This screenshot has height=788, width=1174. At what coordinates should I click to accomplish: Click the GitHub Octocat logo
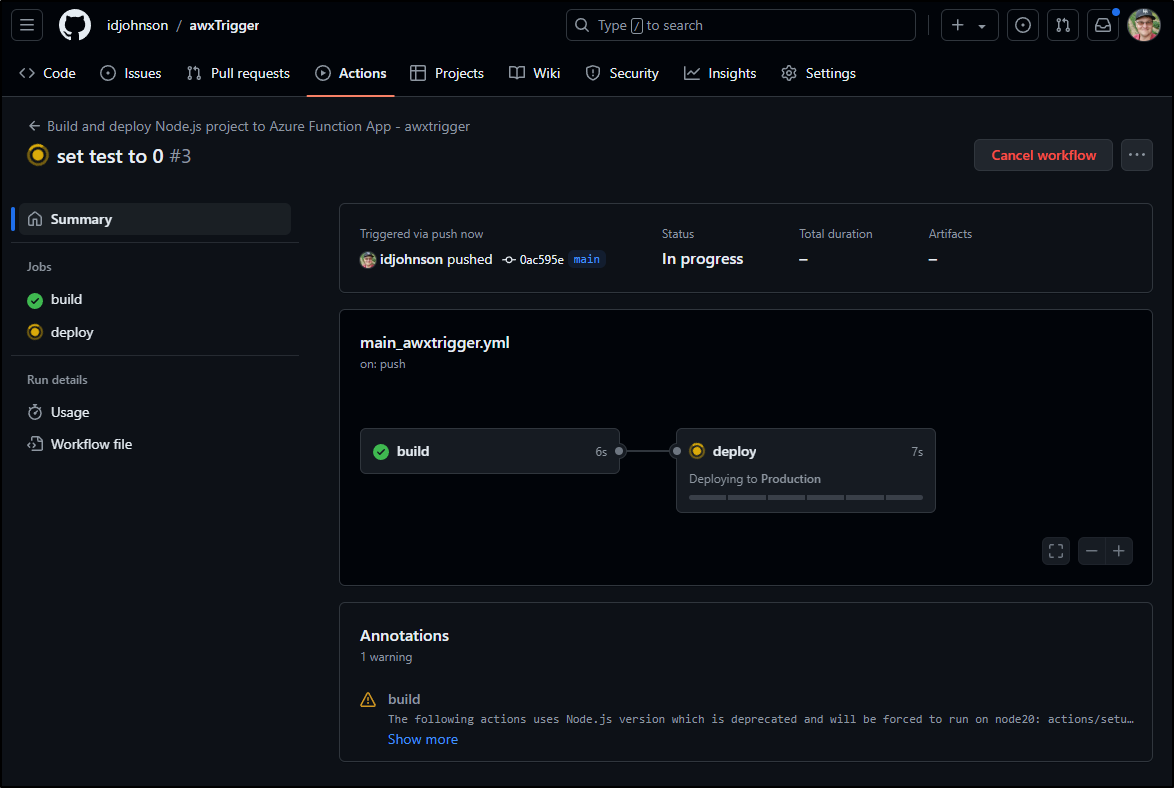[x=75, y=25]
